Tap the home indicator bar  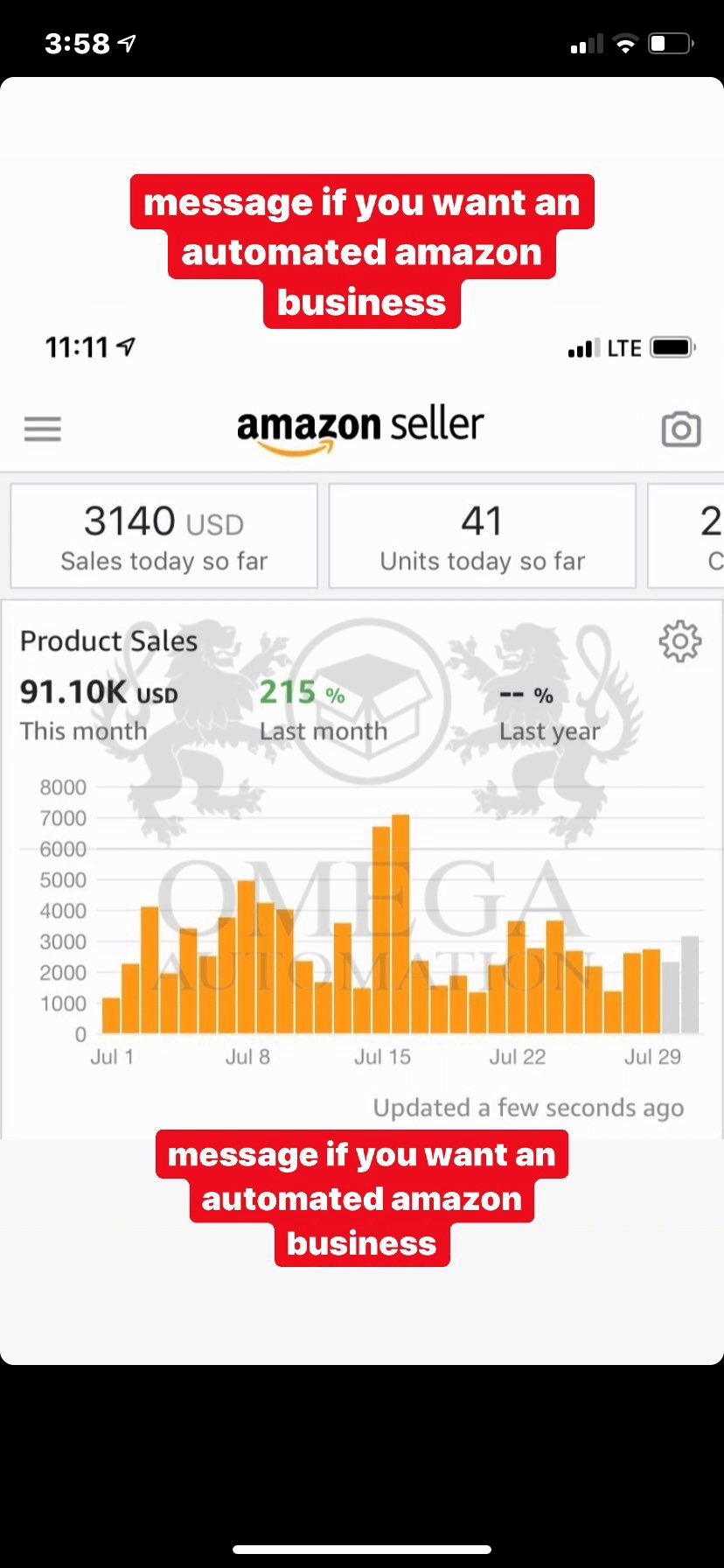(x=362, y=1550)
